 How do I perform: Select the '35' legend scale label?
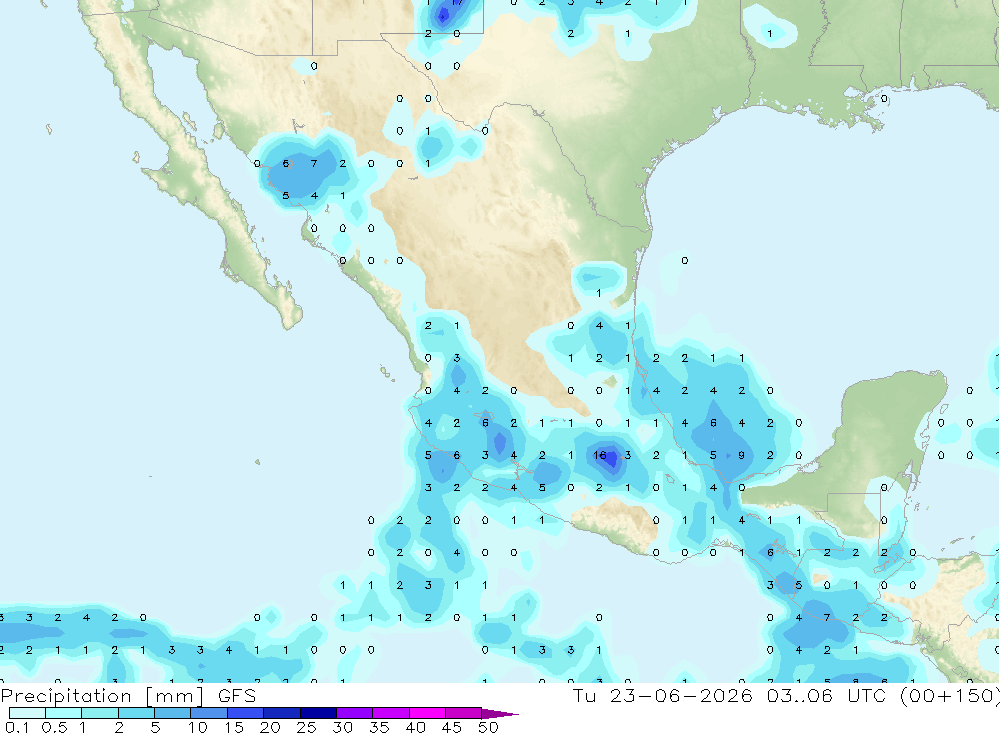tap(379, 727)
